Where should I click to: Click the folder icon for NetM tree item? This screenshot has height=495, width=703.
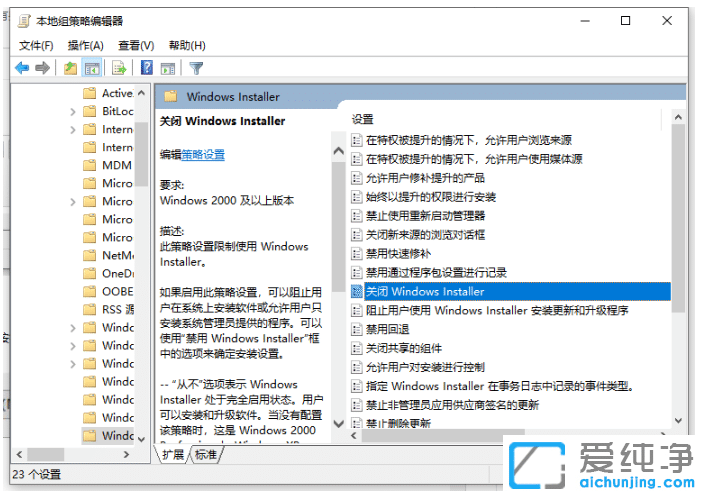90,255
